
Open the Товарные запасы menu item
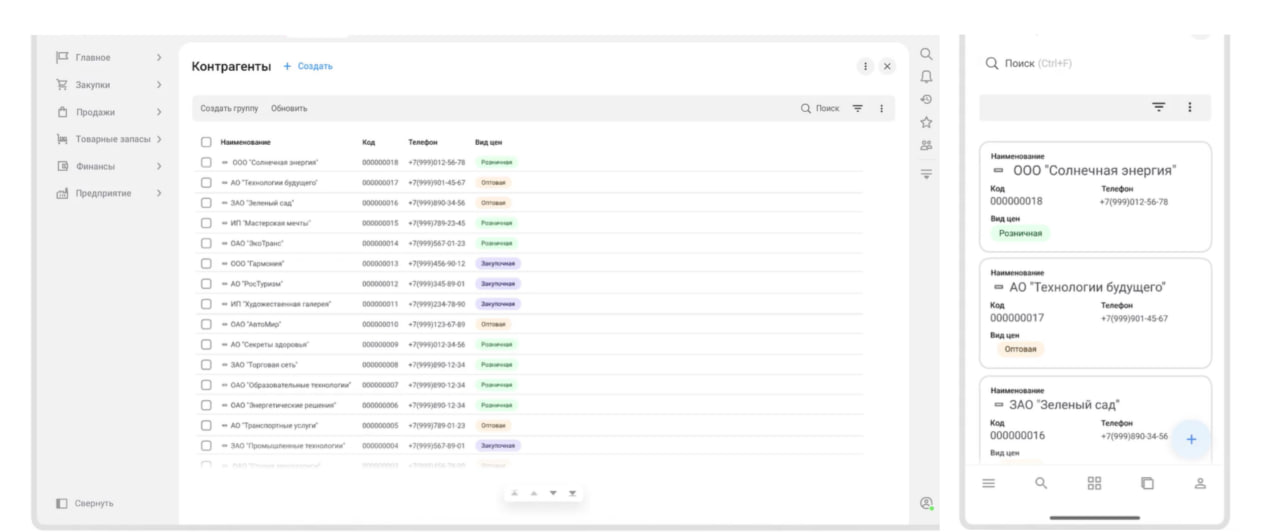[x=113, y=139]
